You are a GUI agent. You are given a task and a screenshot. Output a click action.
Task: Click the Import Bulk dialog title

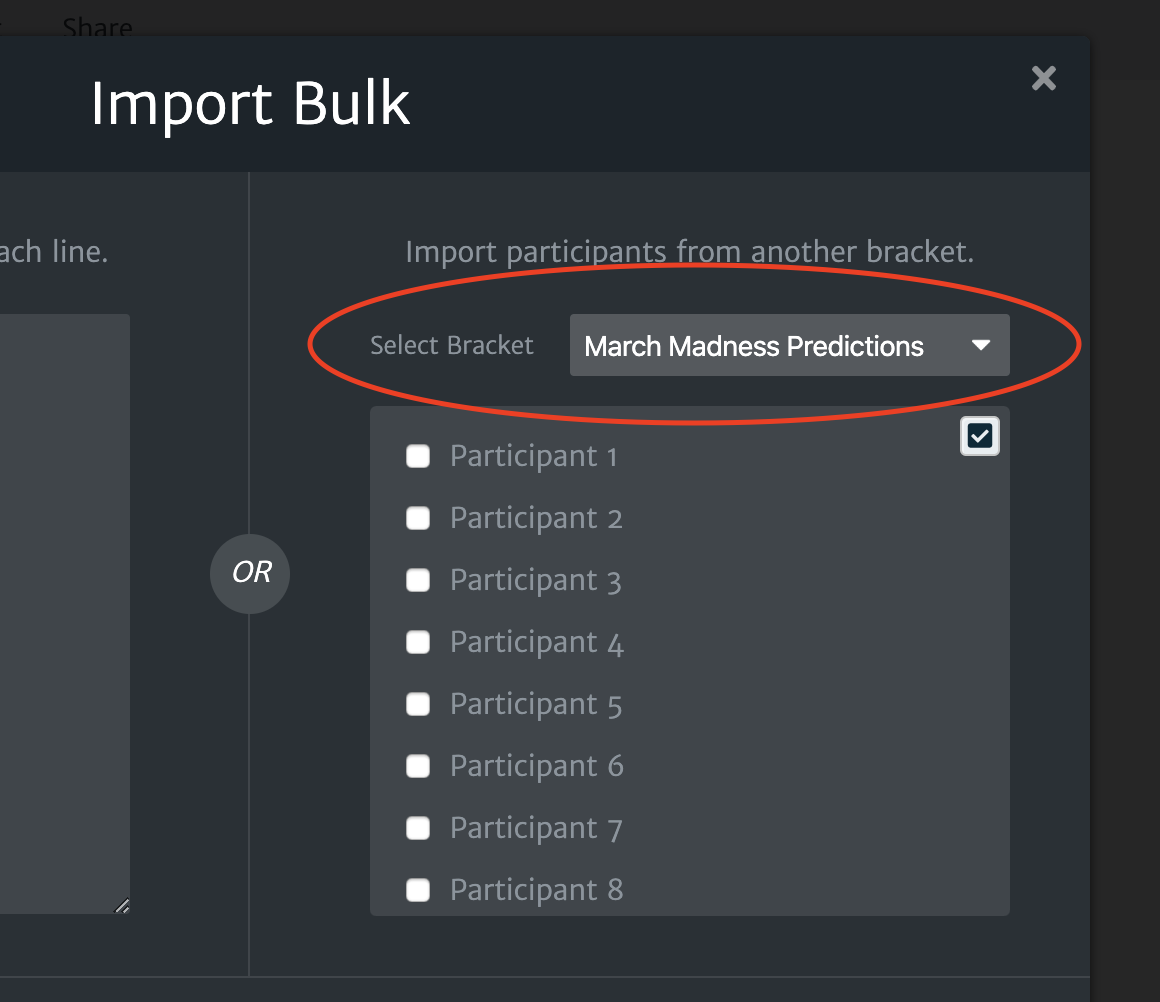(x=250, y=104)
